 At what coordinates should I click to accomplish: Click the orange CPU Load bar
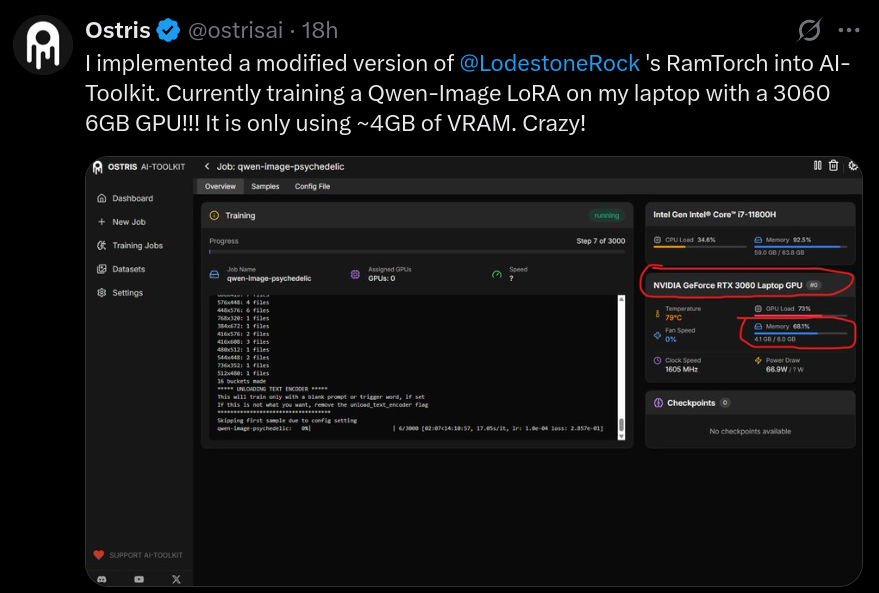(701, 247)
